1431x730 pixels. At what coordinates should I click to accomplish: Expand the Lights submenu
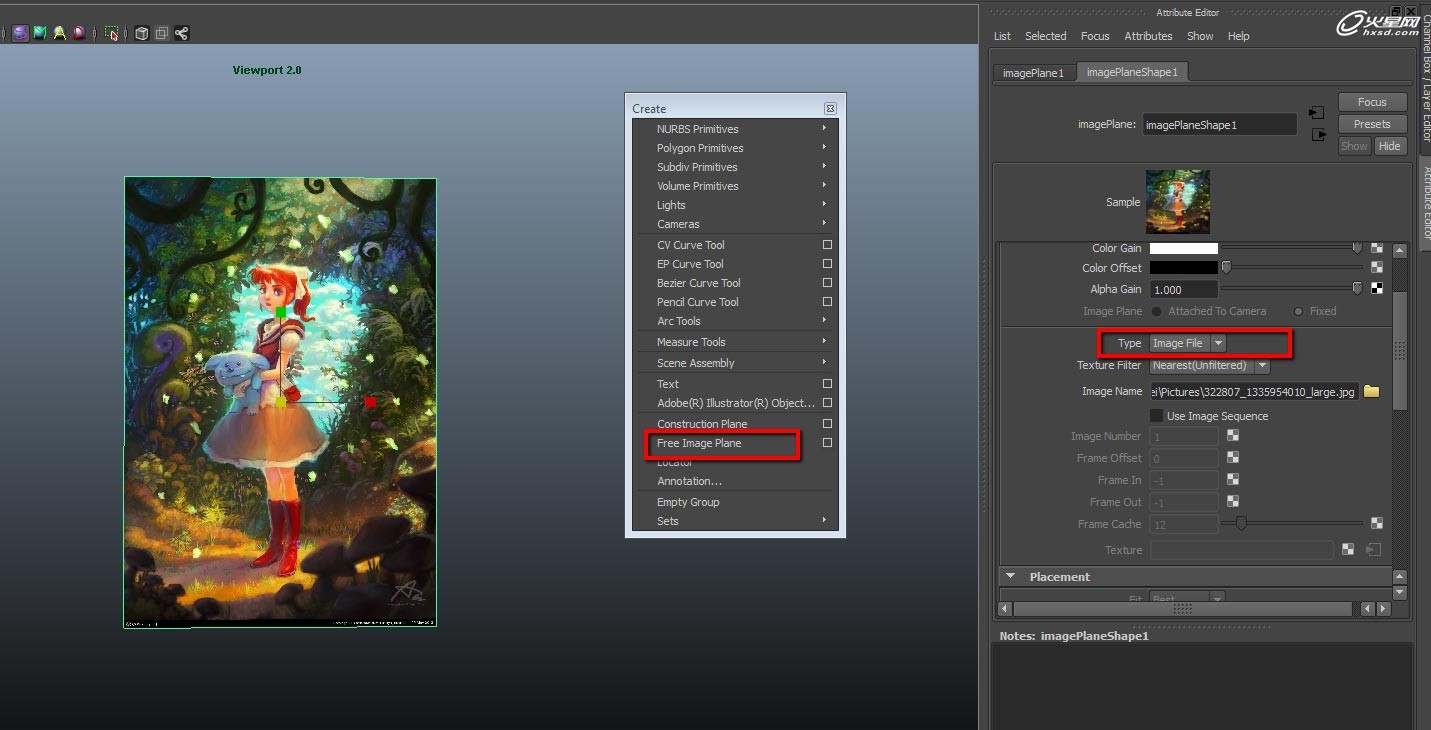736,205
